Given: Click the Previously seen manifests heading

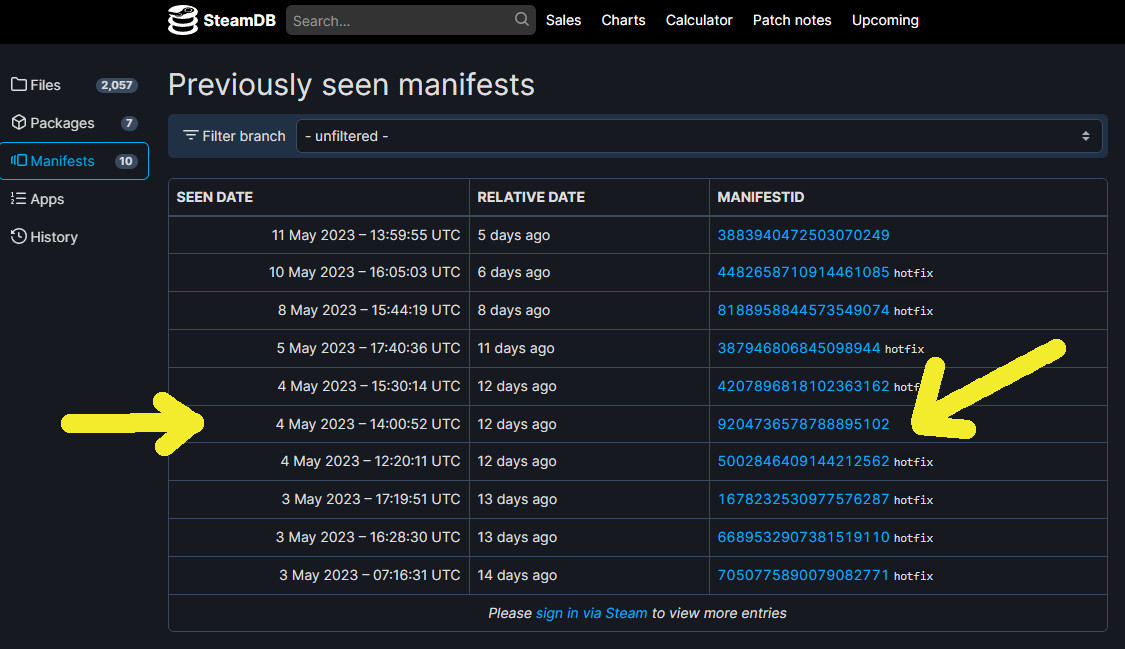Looking at the screenshot, I should (351, 85).
